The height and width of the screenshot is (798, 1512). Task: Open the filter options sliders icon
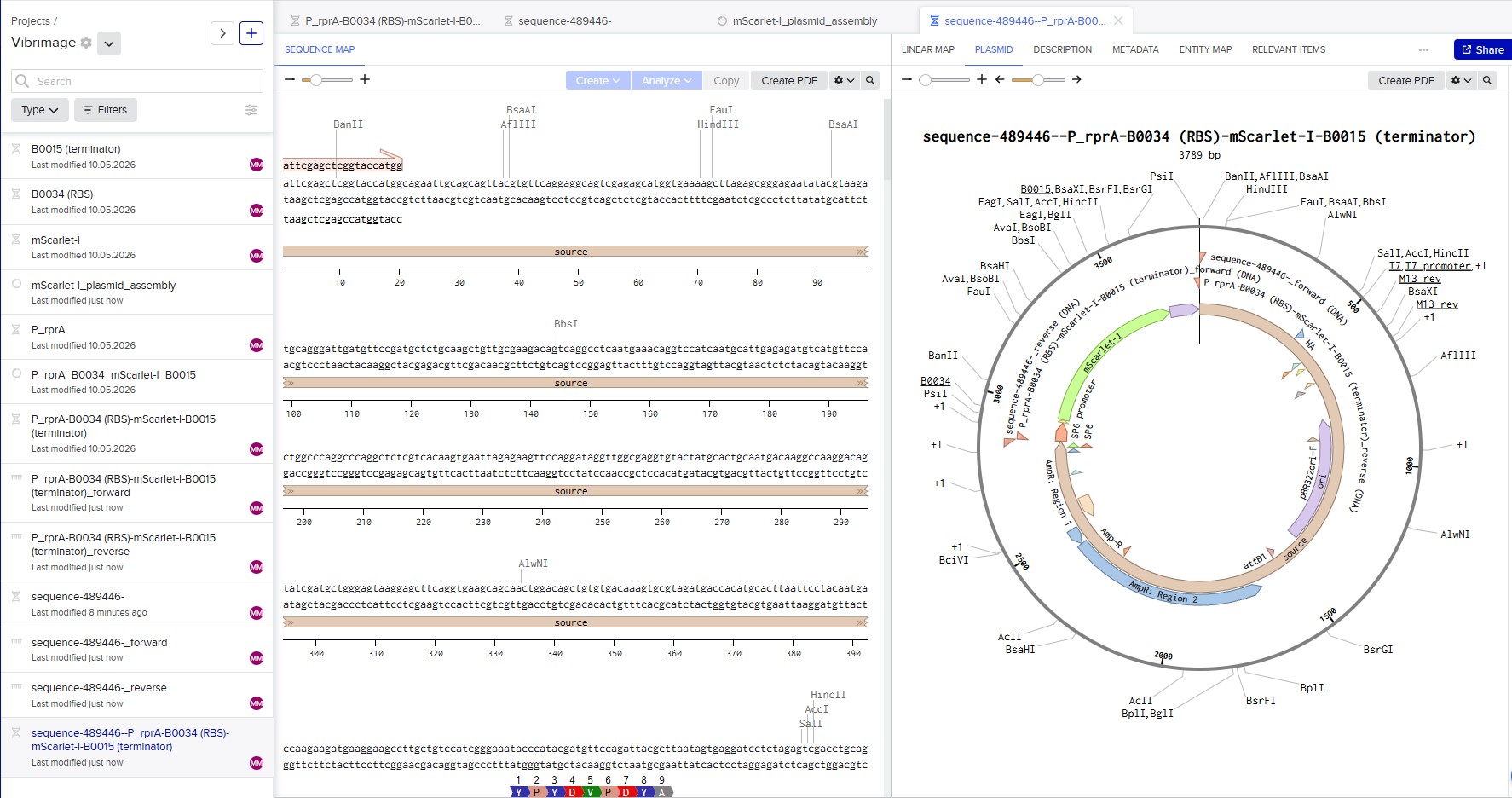click(x=251, y=110)
